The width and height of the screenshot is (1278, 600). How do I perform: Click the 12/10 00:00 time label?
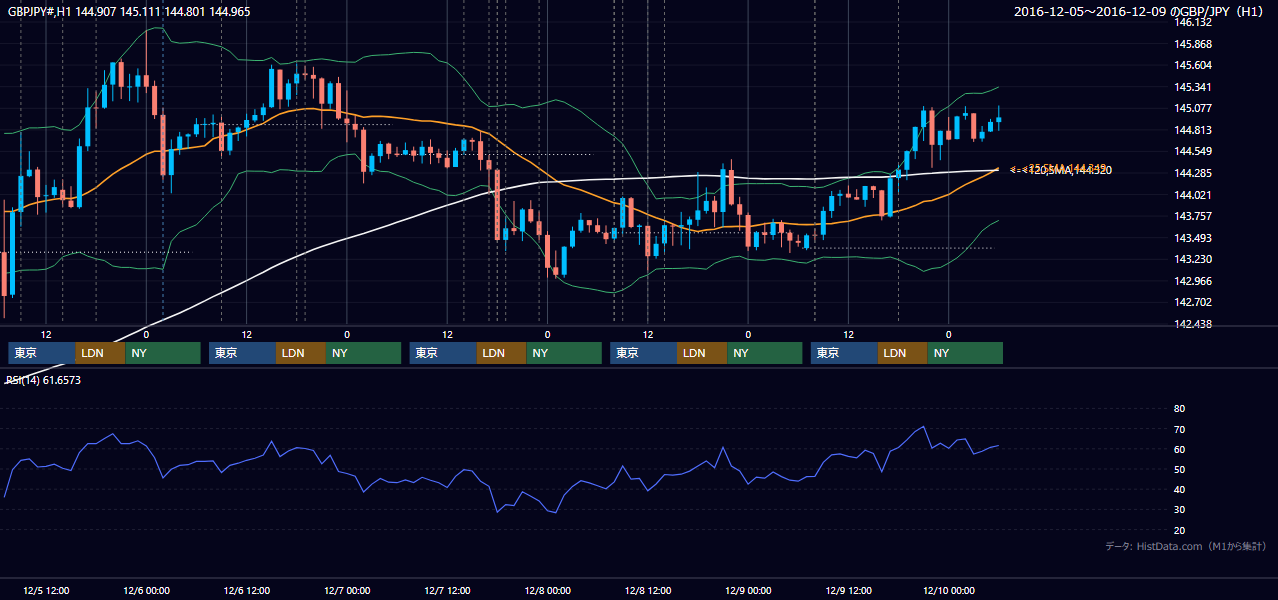(x=949, y=590)
